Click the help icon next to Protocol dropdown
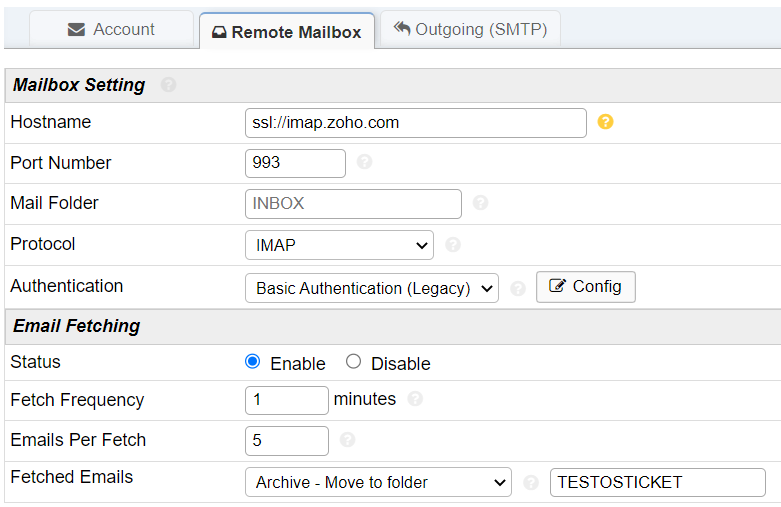 [x=452, y=244]
